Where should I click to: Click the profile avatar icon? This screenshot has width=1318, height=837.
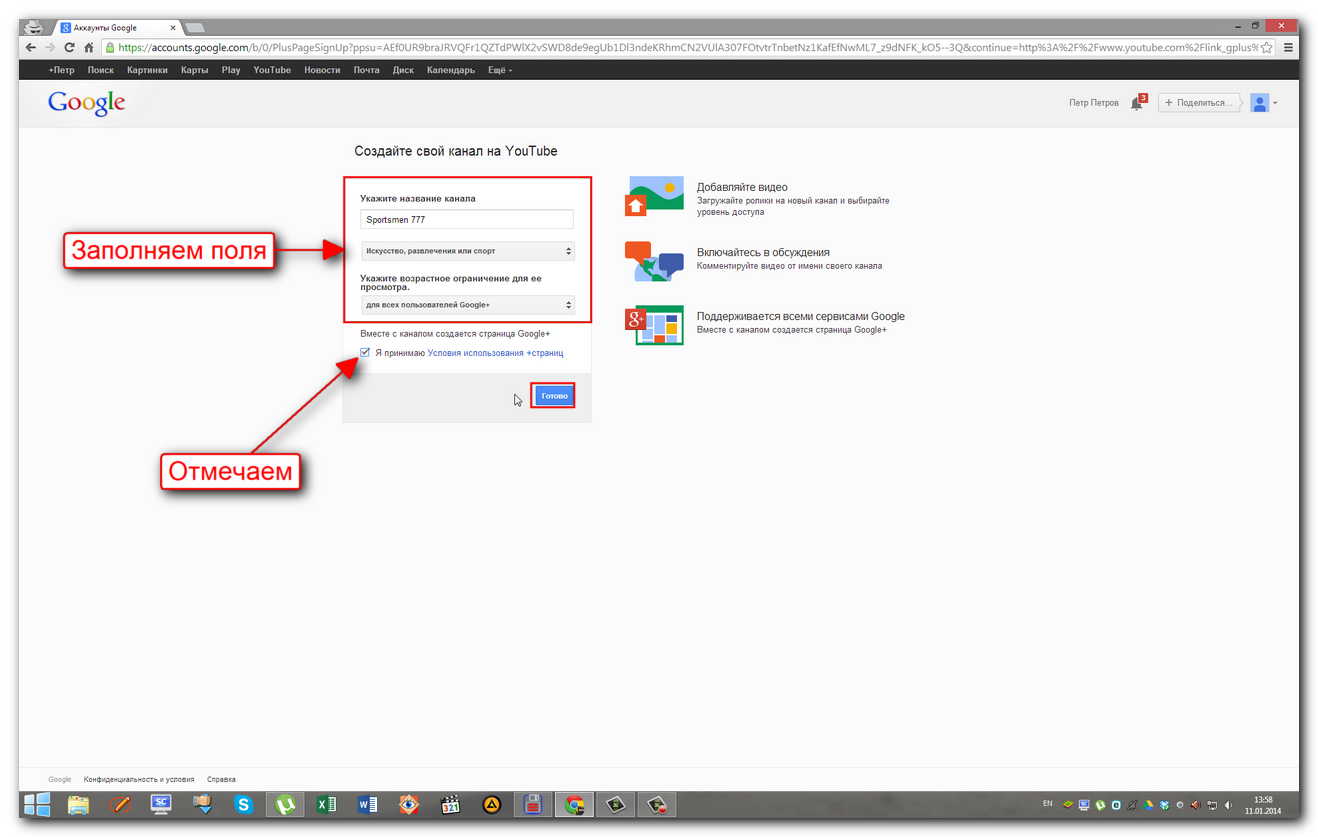(1259, 102)
